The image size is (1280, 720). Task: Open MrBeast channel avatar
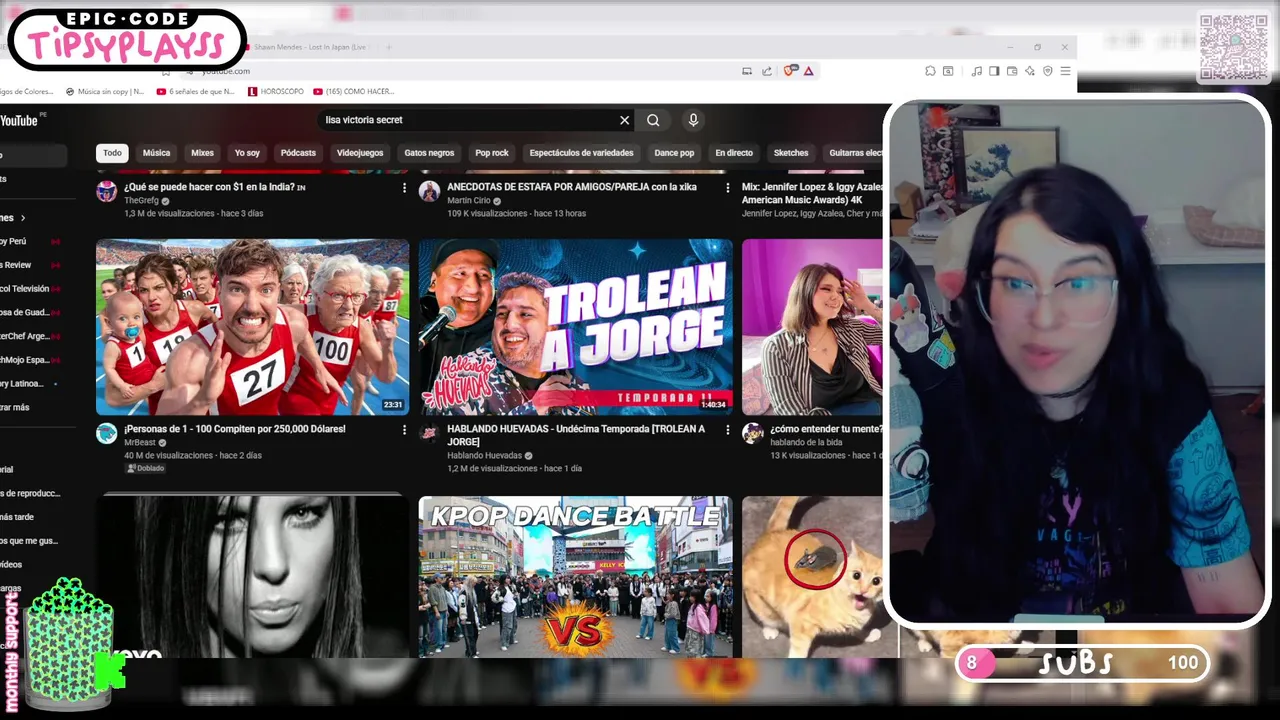(107, 434)
